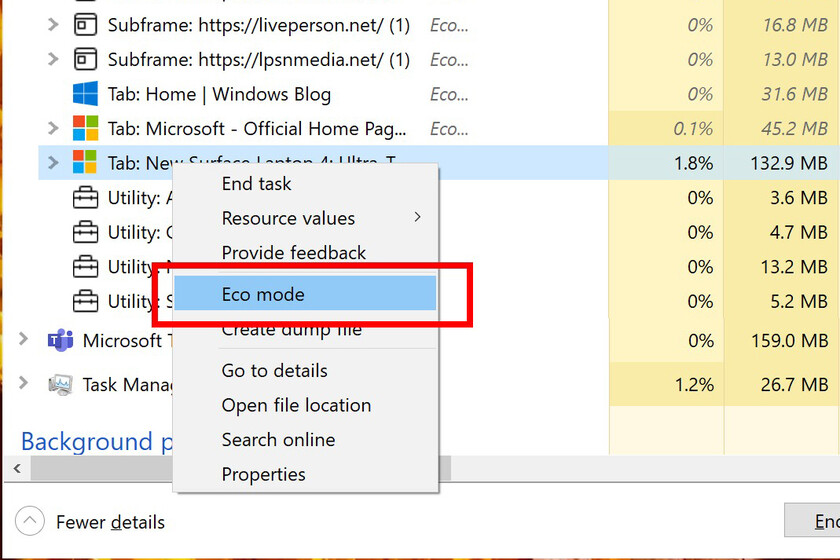
Task: Click the 159.0 MB memory value for Teams
Action: click(x=790, y=340)
